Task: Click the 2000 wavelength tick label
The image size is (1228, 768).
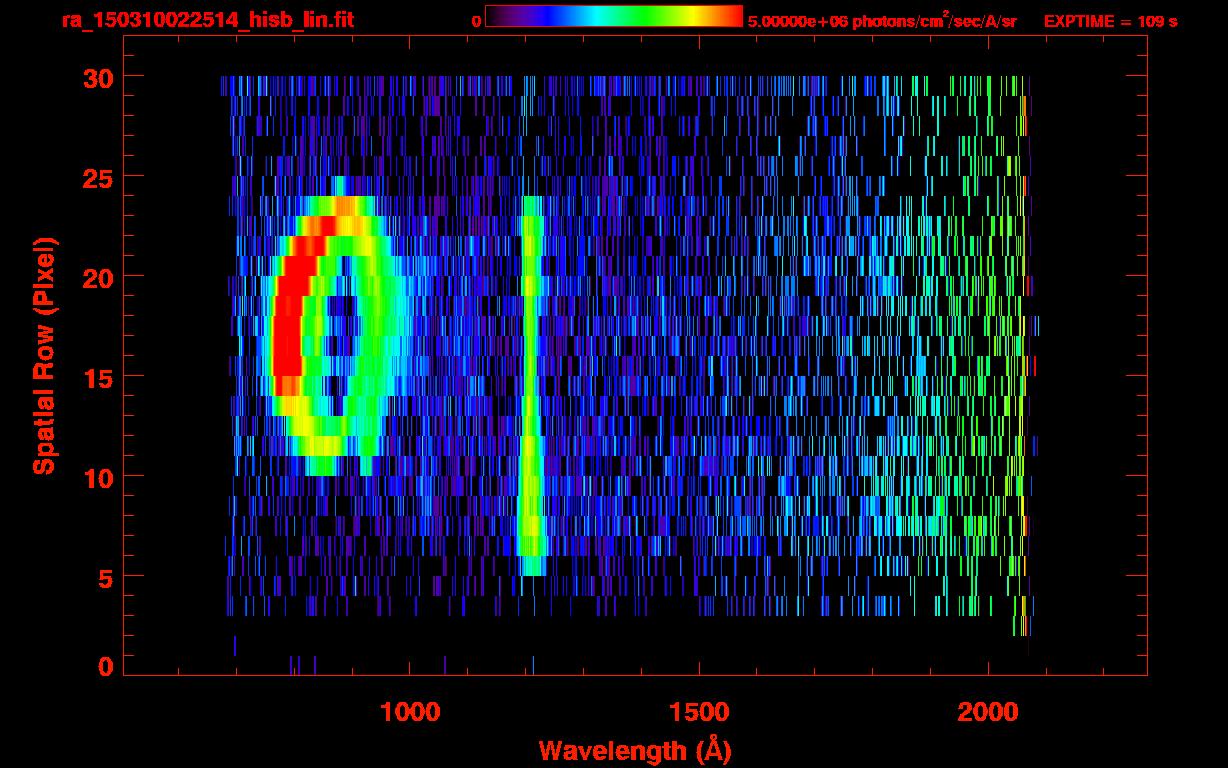Action: coord(987,712)
